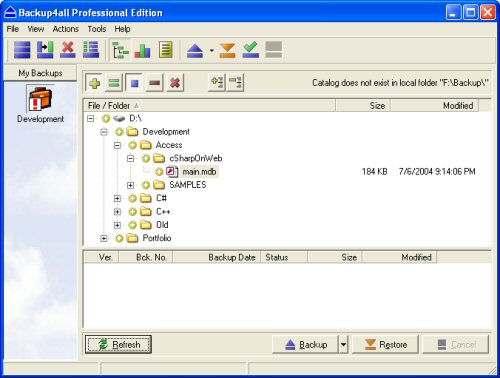Viewport: 500px width, 378px height.
Task: Select the Development folder in tree
Action: pos(166,132)
